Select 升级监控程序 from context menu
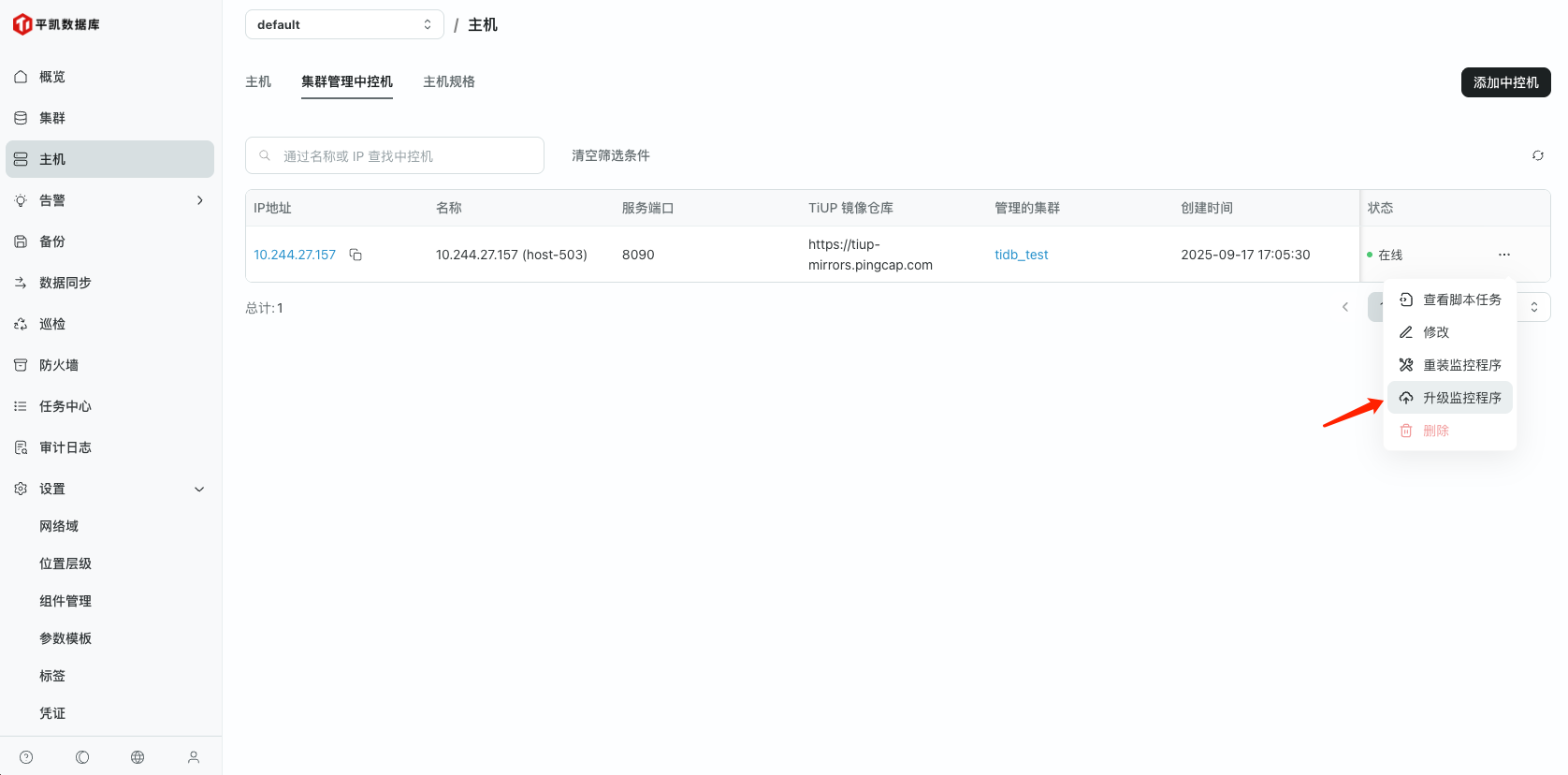 click(x=1449, y=398)
